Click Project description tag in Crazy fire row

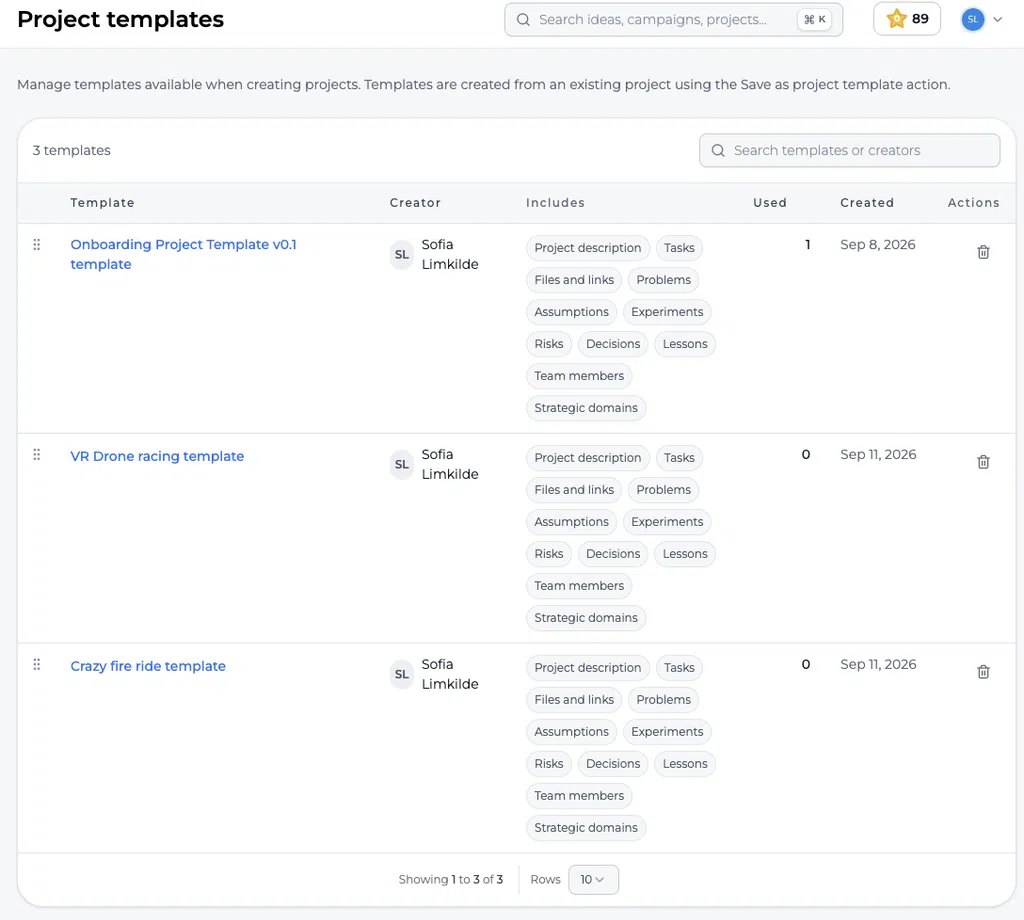[588, 668]
